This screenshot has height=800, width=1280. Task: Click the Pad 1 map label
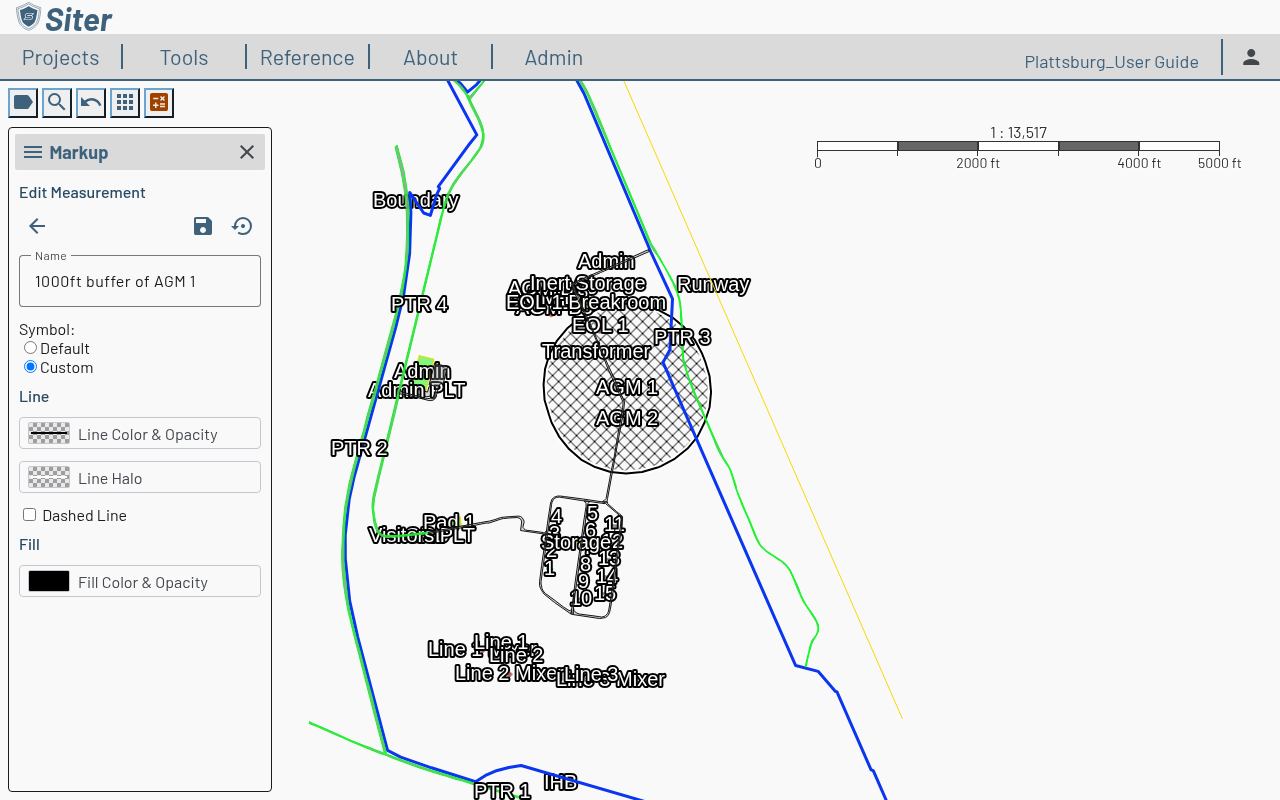point(449,522)
